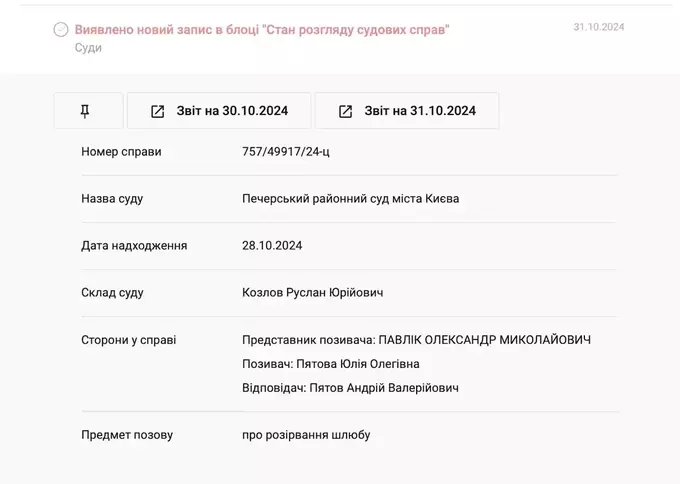This screenshot has width=680, height=484.
Task: Click the judge name "Козлов Руслан Юрійович"
Action: (x=312, y=293)
